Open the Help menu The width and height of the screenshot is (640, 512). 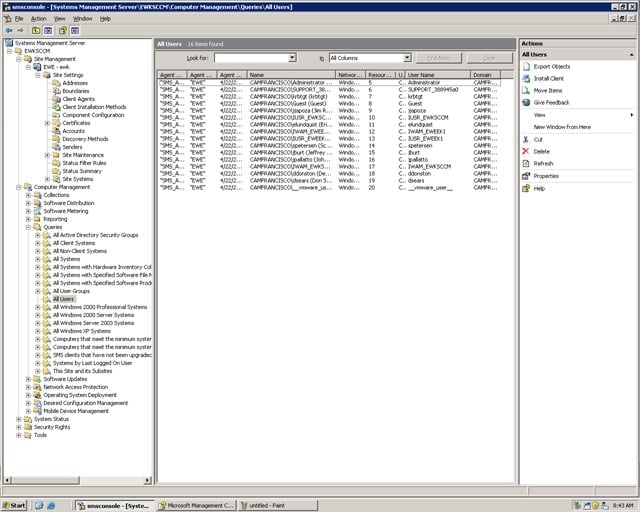pos(105,19)
